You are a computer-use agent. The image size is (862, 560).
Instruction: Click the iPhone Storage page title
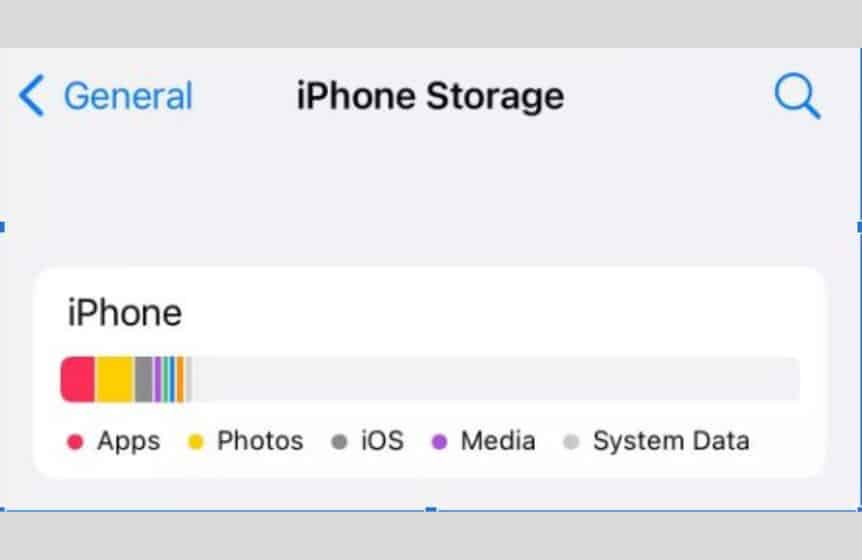coord(430,97)
